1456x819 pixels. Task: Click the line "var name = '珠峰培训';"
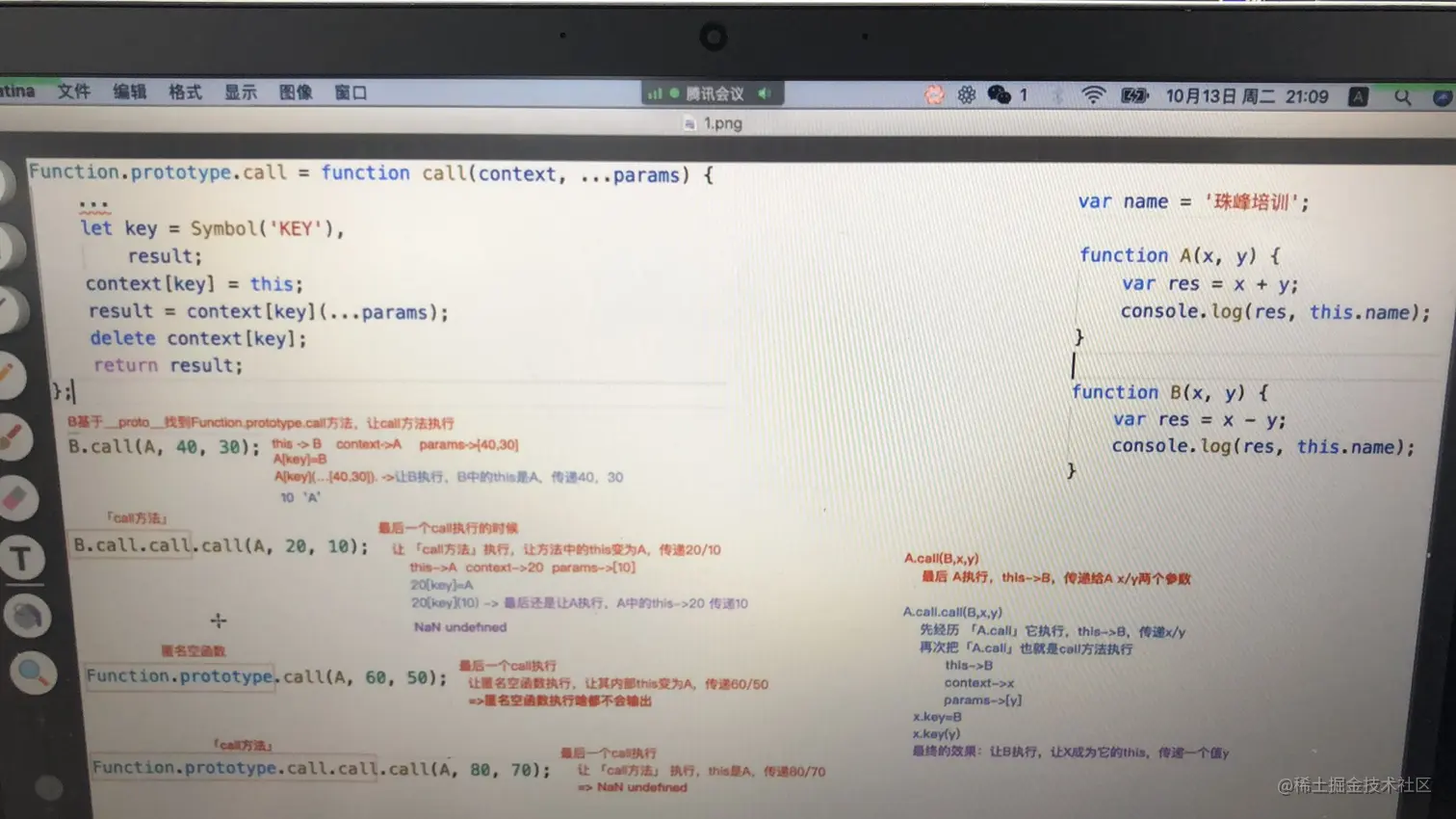[1193, 201]
